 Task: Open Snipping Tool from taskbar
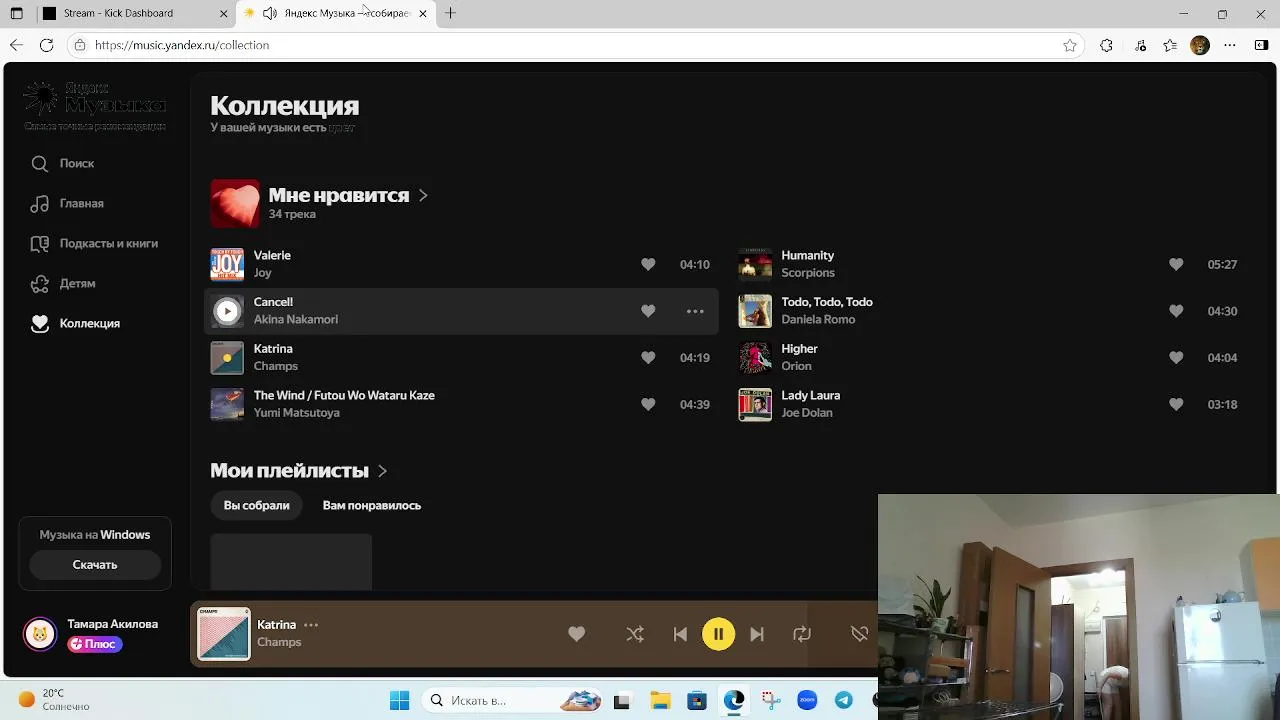click(x=770, y=700)
